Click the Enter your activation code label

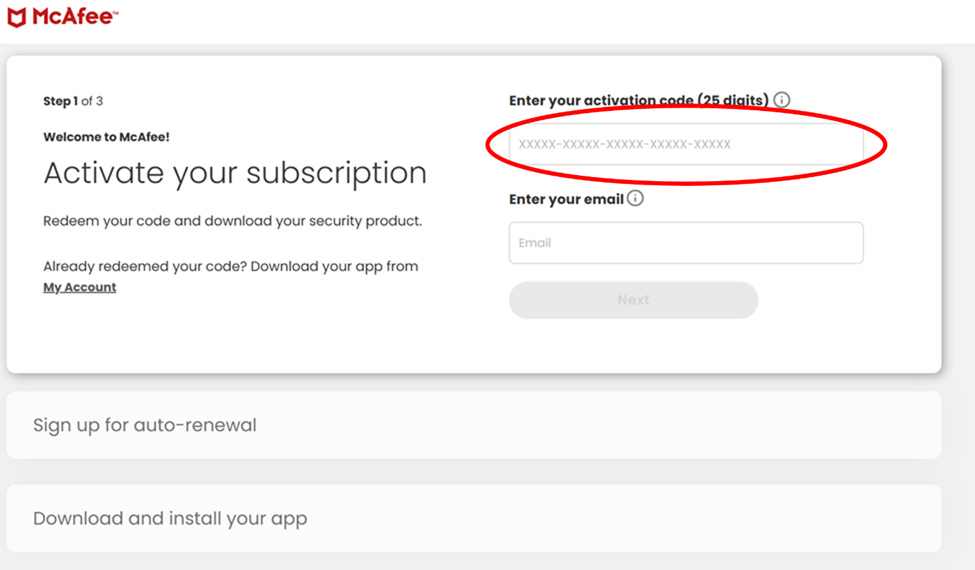click(x=638, y=100)
